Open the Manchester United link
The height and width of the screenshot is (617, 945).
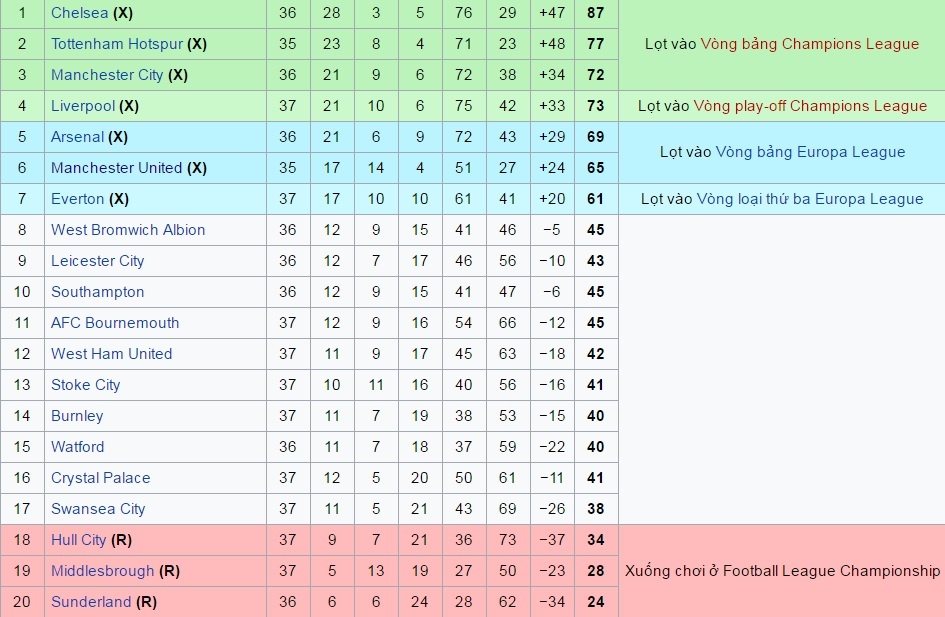pos(116,168)
